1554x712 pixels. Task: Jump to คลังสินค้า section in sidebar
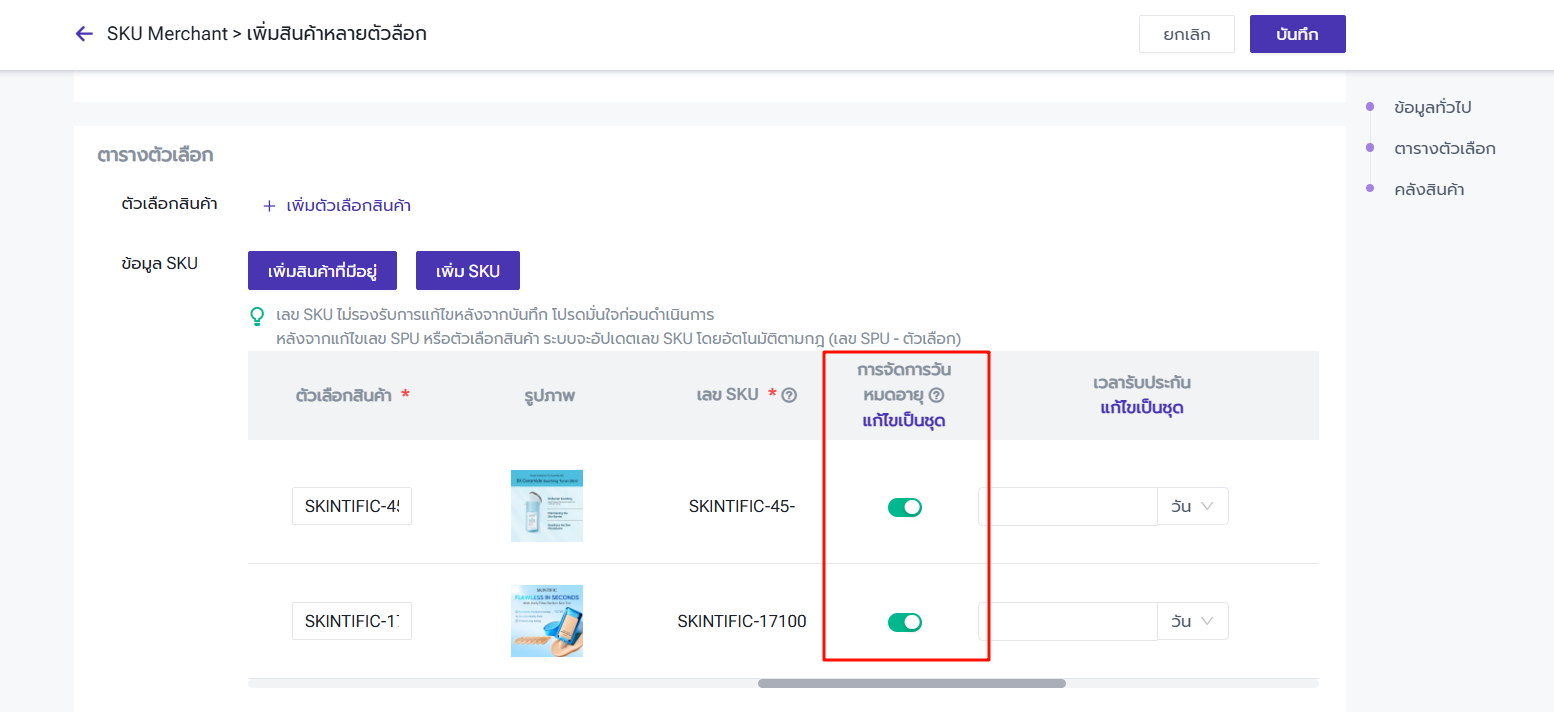(x=1428, y=190)
